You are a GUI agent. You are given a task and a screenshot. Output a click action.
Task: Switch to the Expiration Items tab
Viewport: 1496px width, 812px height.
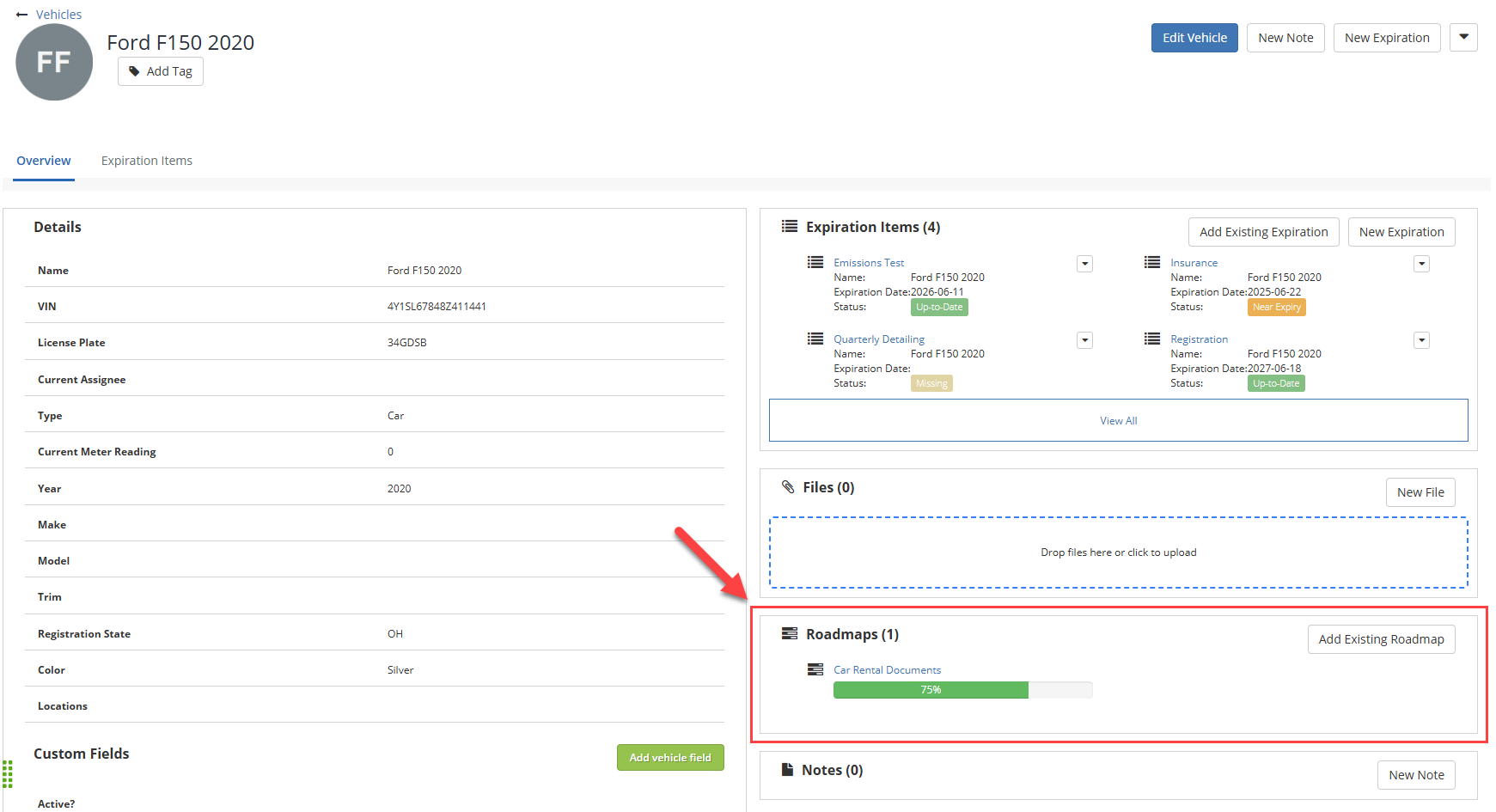point(147,161)
